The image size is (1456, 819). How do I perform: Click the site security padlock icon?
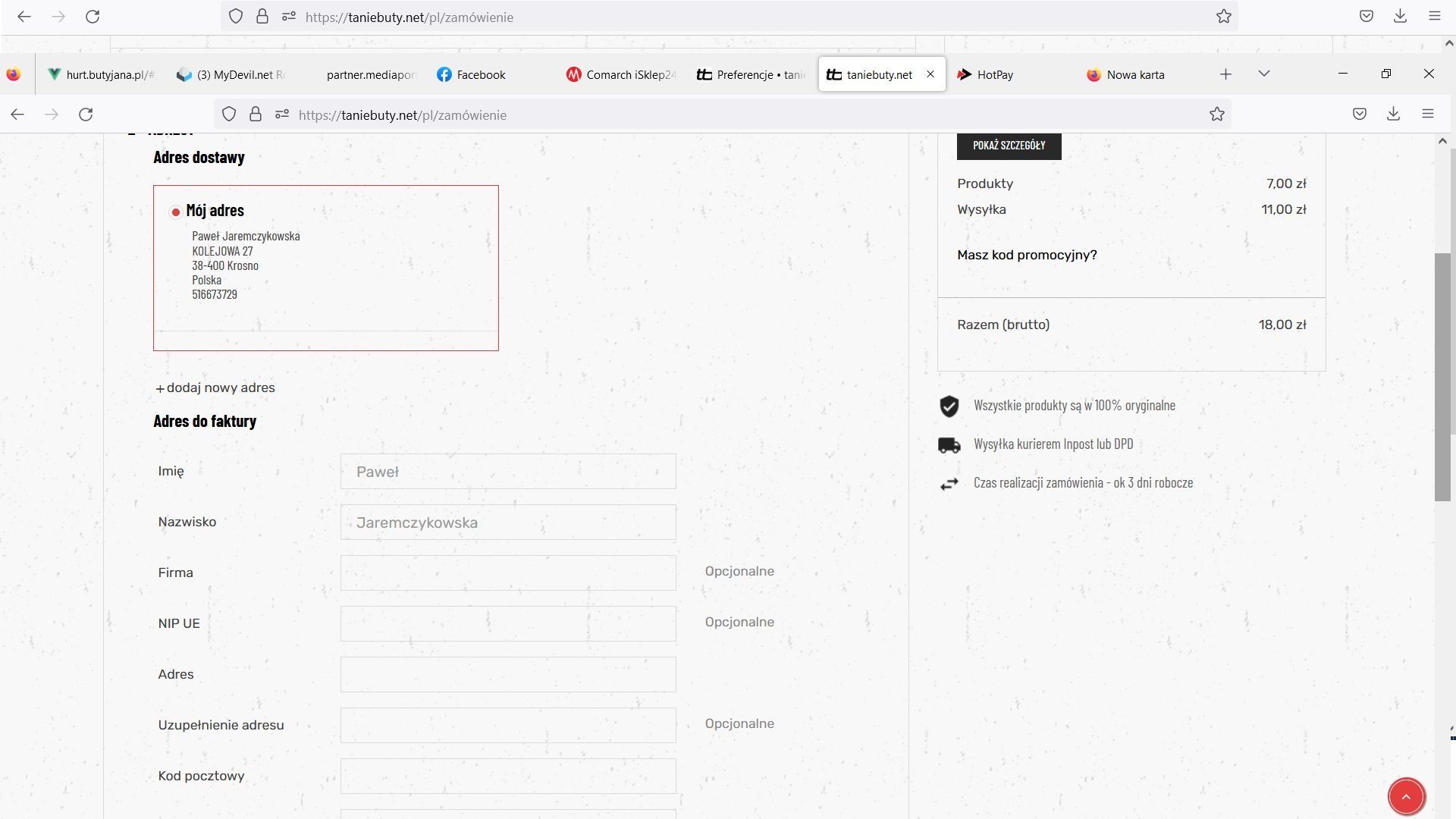[x=256, y=115]
